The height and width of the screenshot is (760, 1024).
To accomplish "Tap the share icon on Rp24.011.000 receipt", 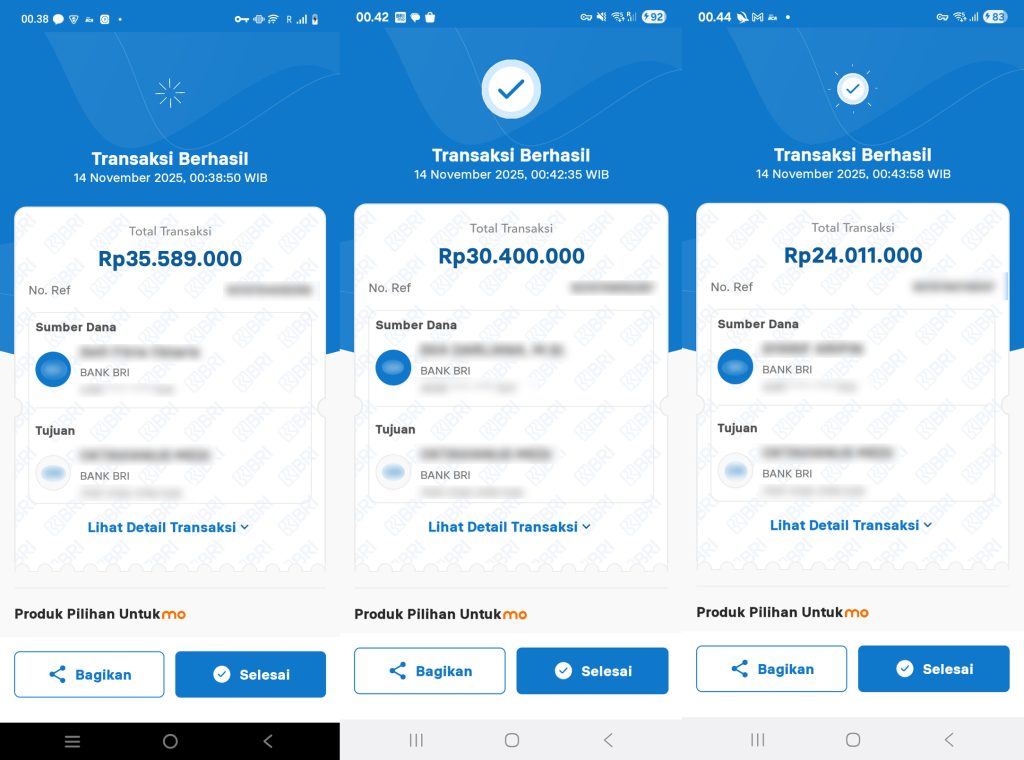I will click(740, 669).
